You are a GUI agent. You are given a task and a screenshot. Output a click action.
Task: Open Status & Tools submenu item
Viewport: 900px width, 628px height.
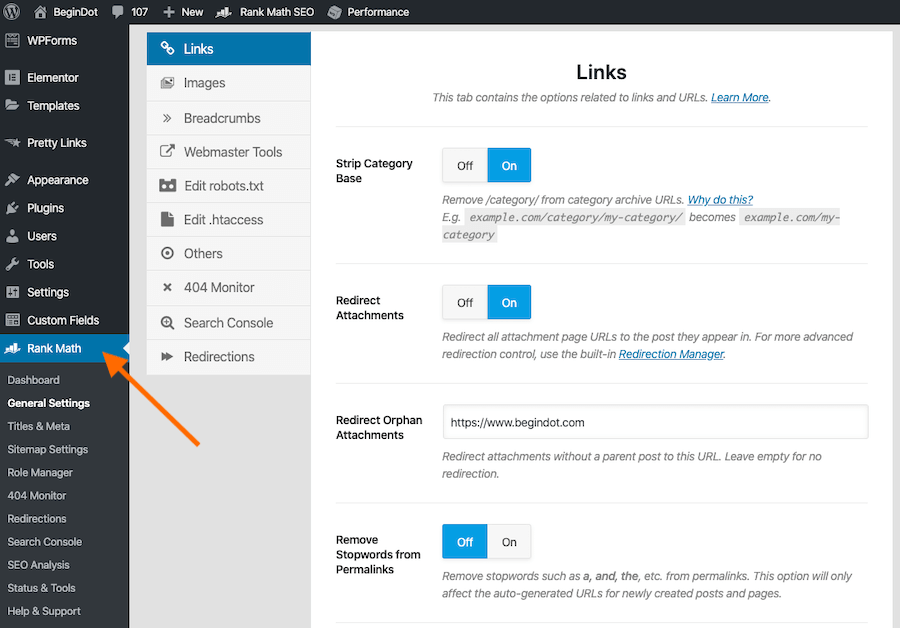coord(41,588)
